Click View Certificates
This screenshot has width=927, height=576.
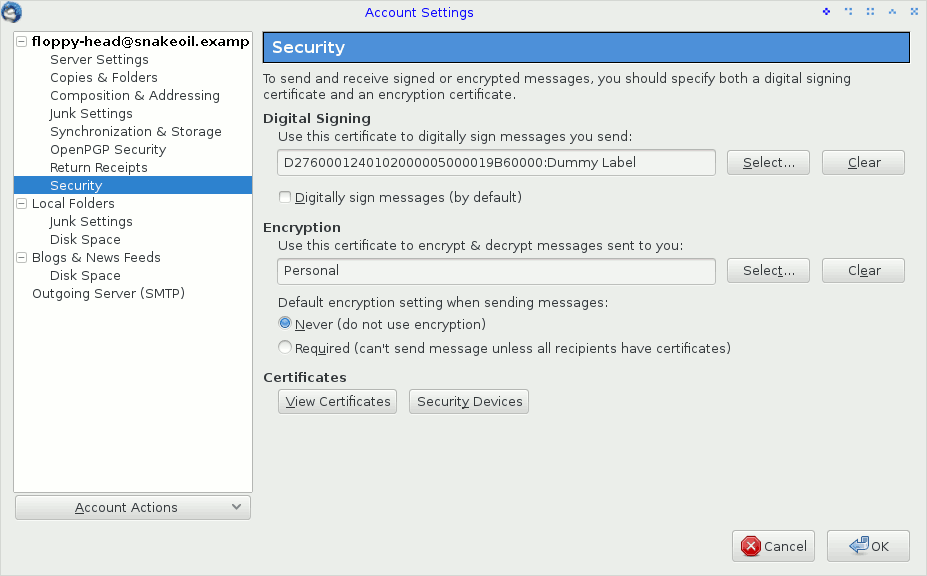337,401
